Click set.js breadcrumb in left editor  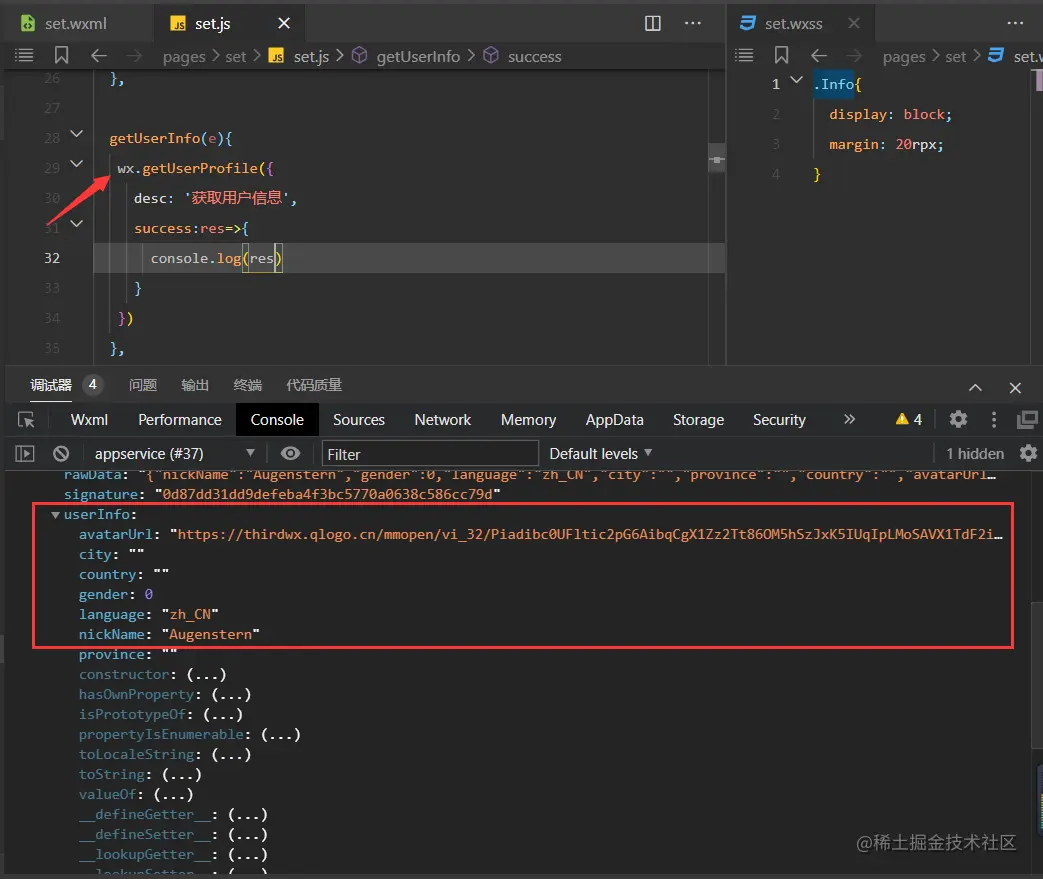click(x=311, y=57)
